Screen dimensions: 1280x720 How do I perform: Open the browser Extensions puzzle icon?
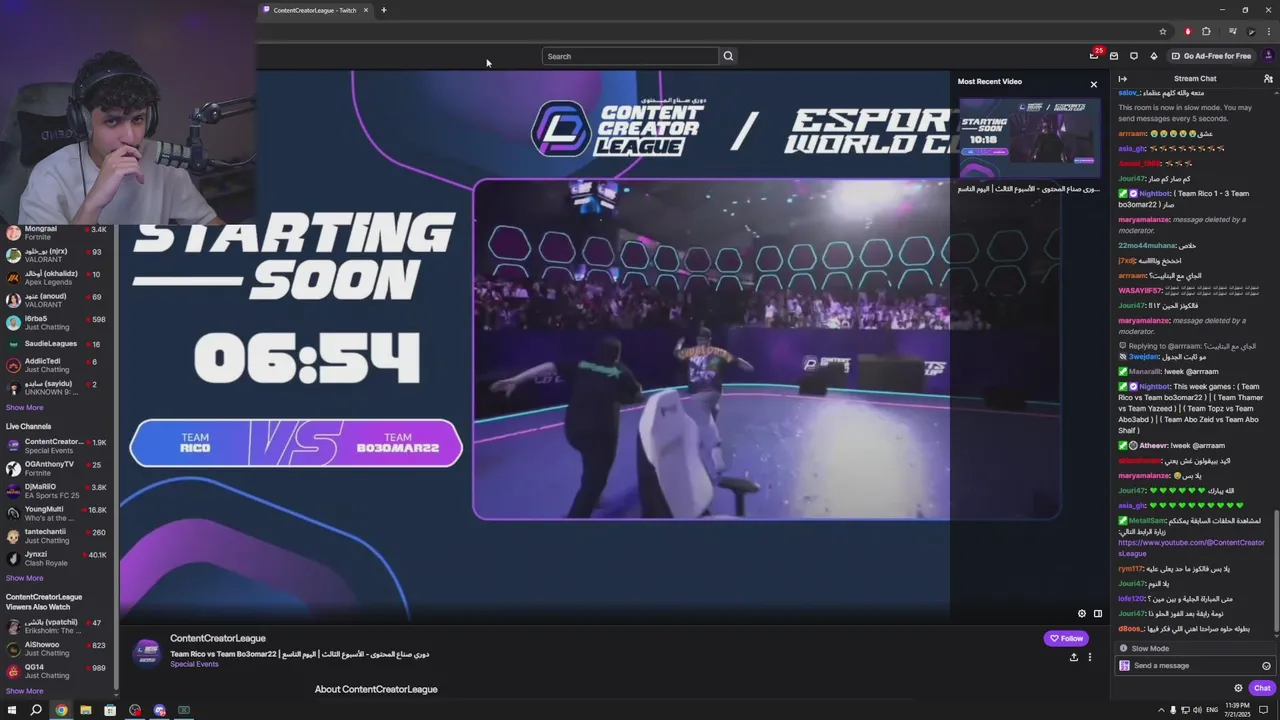(x=1206, y=31)
